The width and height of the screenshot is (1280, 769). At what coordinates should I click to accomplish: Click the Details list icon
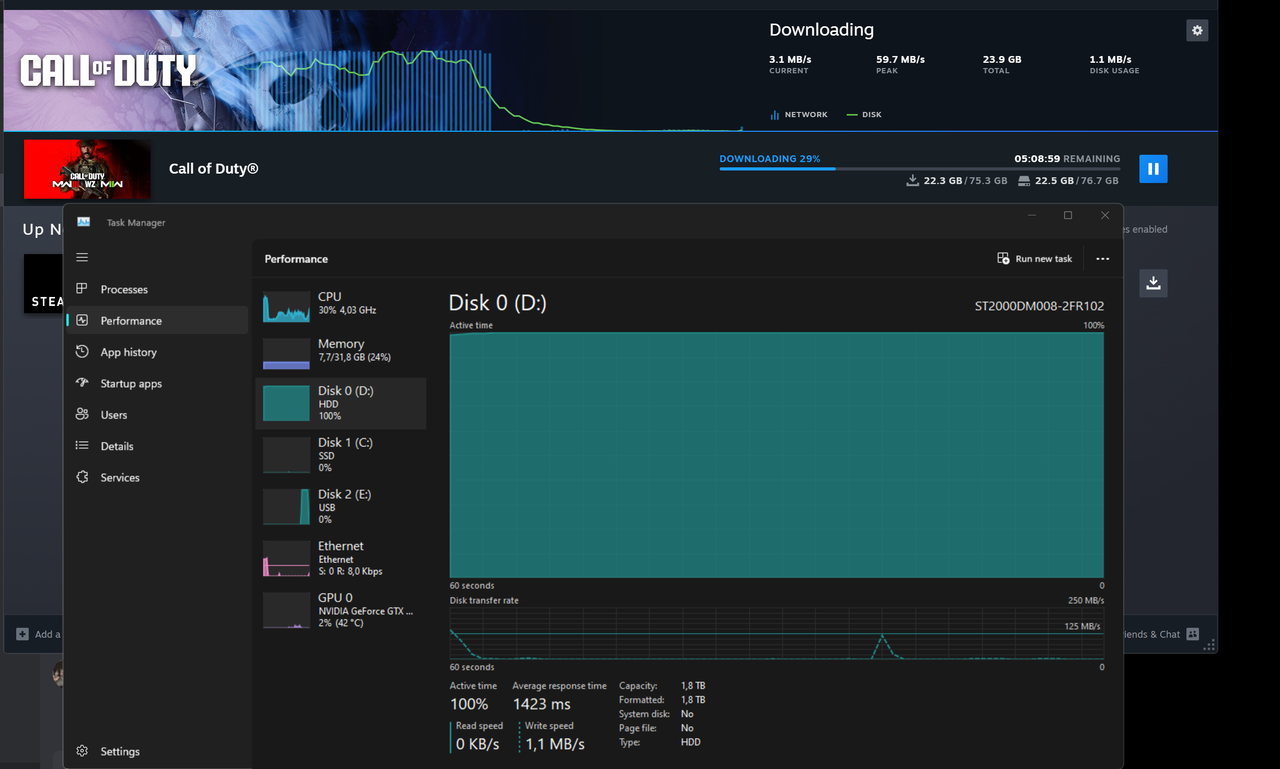click(x=82, y=446)
